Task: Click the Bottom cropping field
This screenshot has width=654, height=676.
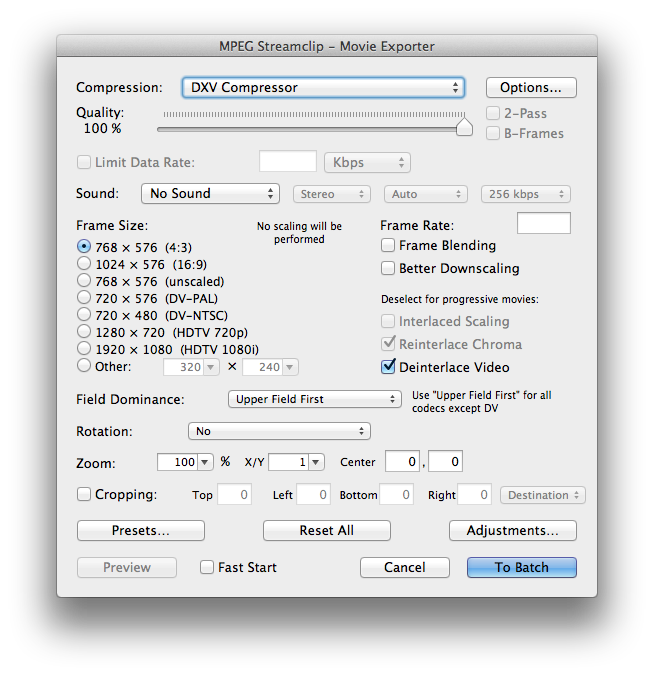Action: [x=397, y=494]
